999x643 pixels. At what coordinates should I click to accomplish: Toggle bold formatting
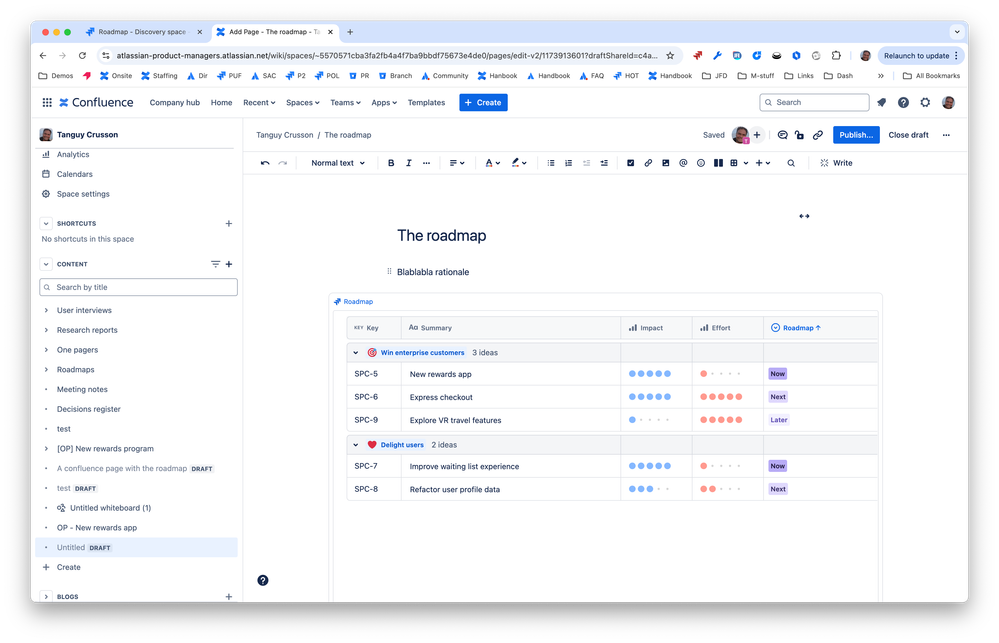[x=391, y=163]
